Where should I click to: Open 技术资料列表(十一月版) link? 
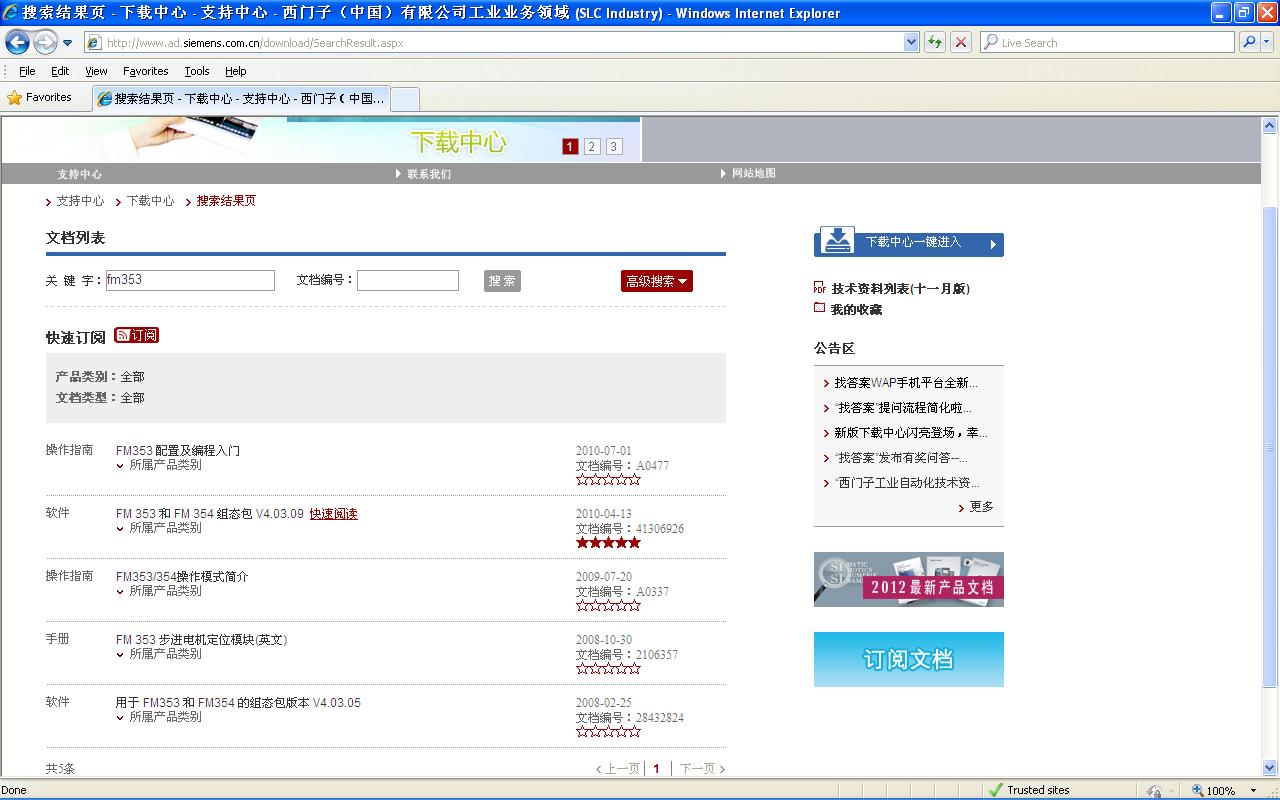coord(901,289)
